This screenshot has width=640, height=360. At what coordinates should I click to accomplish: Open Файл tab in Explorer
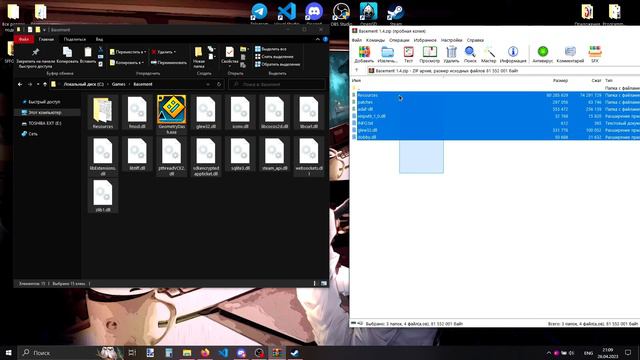24,39
